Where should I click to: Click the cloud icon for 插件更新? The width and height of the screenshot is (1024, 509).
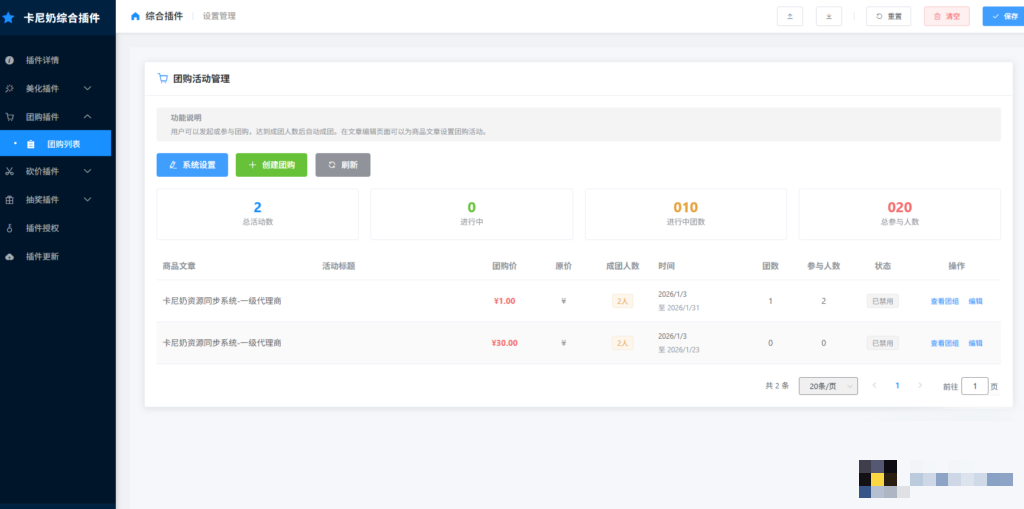10,257
